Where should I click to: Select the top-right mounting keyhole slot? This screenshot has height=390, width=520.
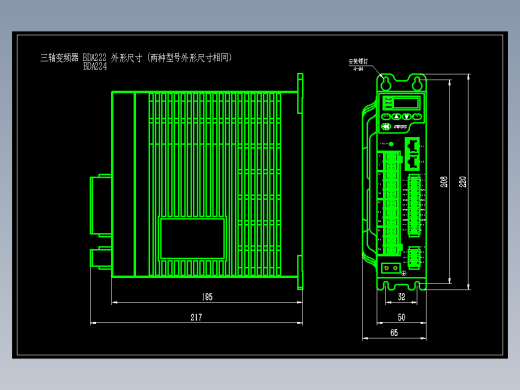pos(417,83)
